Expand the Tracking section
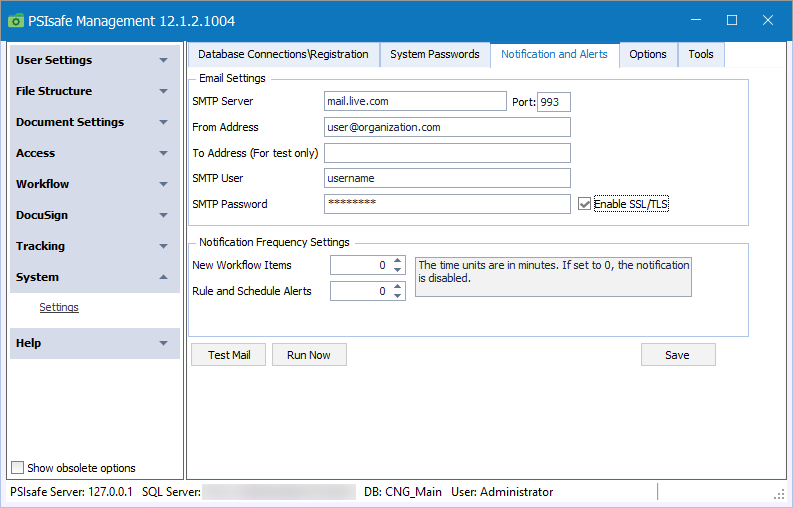This screenshot has height=508, width=793. click(95, 246)
